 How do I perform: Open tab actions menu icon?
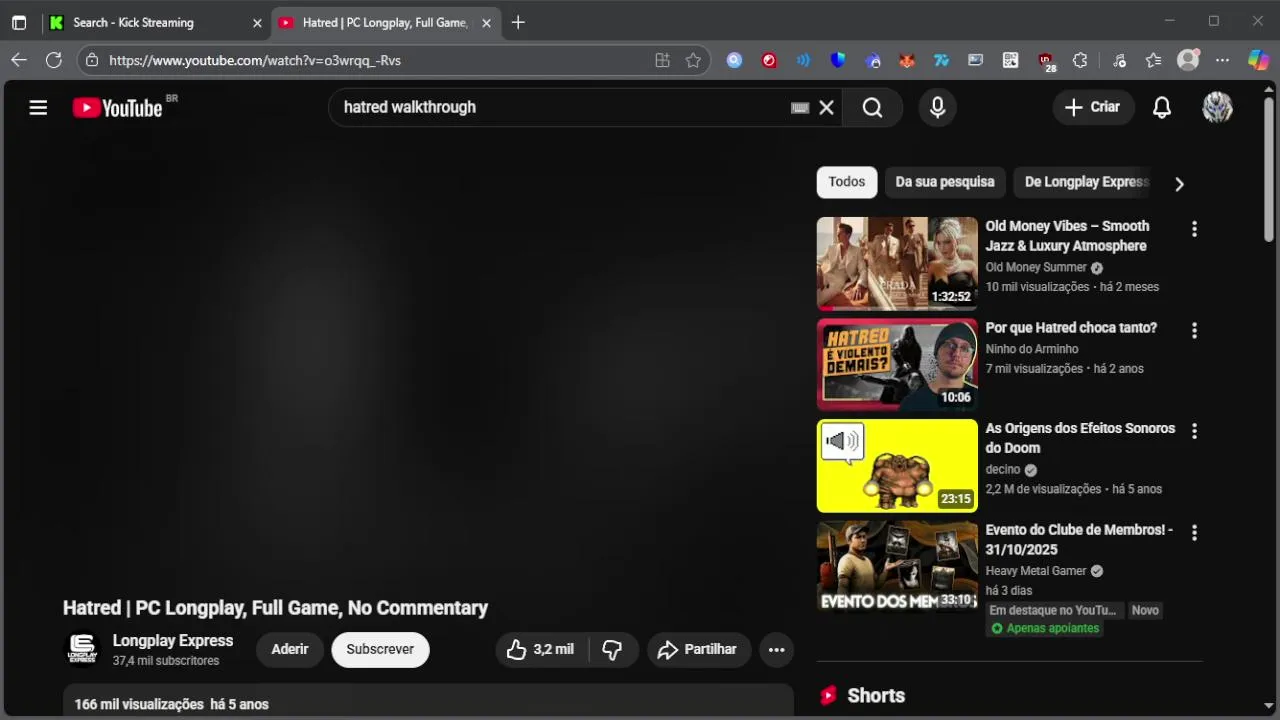19,22
